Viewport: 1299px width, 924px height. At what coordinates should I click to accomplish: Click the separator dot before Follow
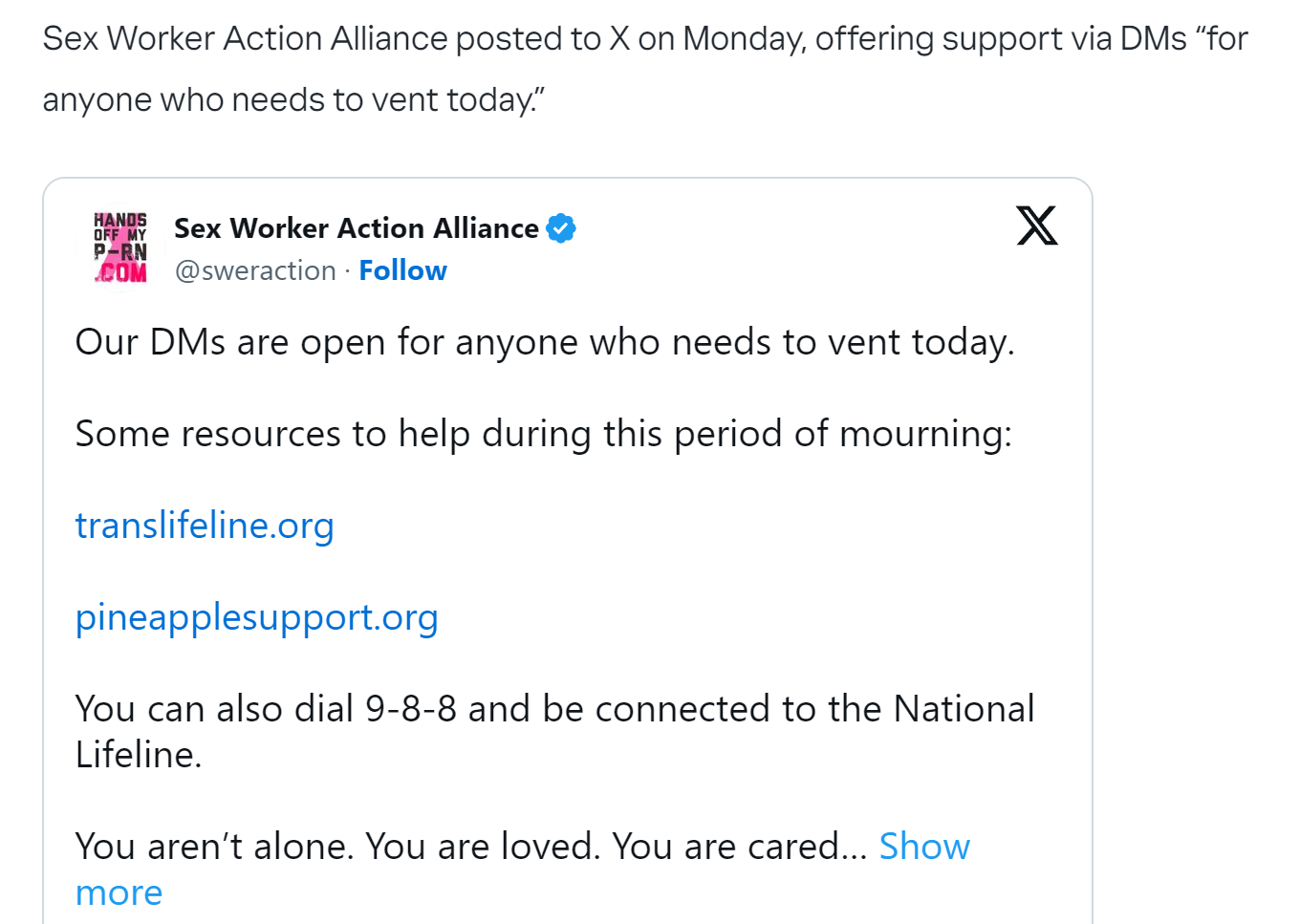click(x=348, y=271)
